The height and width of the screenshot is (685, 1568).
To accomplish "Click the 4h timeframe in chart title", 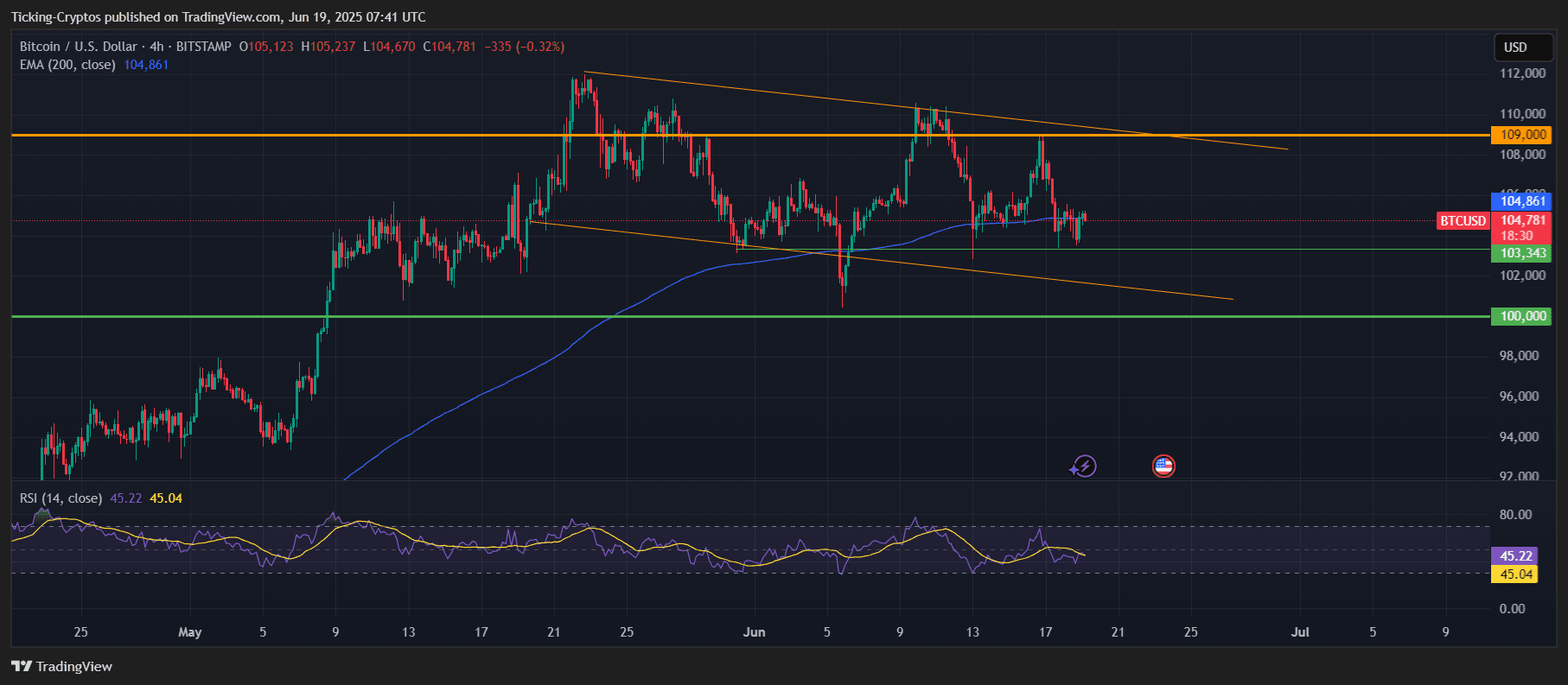I will click(x=156, y=47).
